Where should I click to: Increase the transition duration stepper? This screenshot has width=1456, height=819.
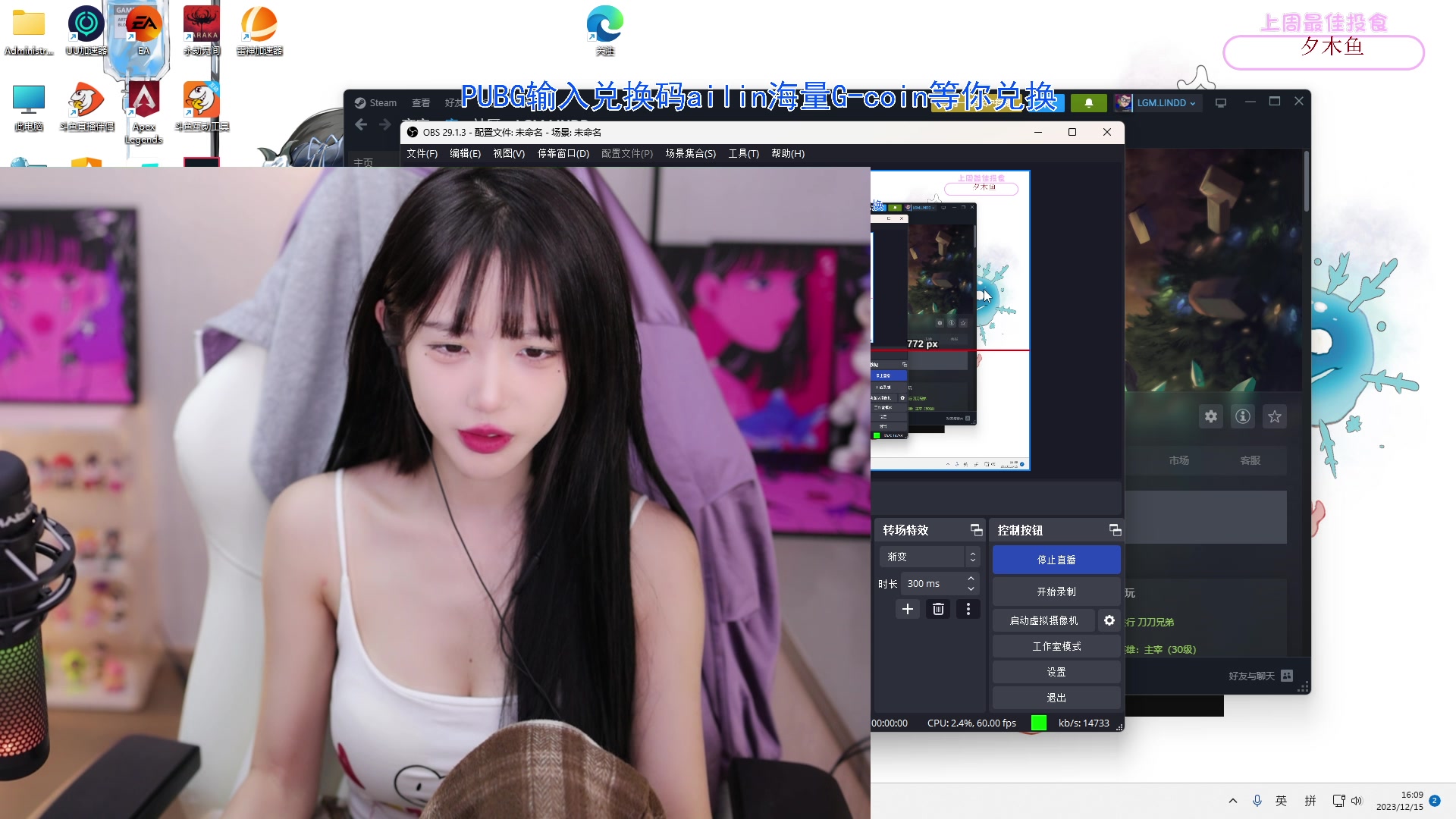point(971,579)
